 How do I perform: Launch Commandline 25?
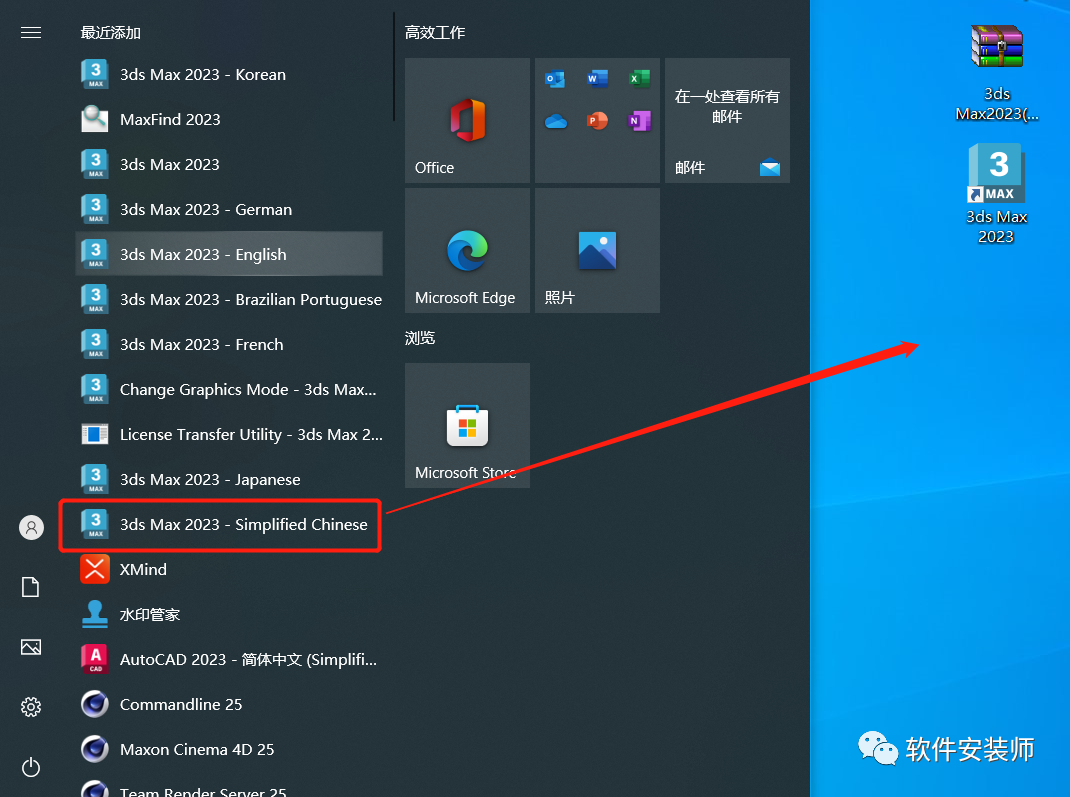[229, 705]
